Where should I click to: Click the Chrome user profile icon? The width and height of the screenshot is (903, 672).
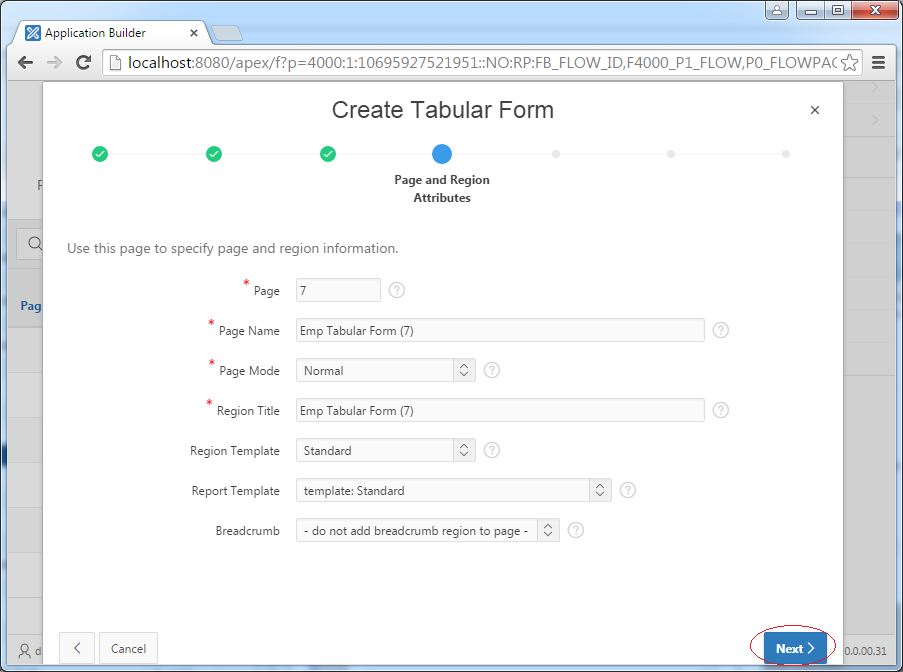click(x=777, y=10)
